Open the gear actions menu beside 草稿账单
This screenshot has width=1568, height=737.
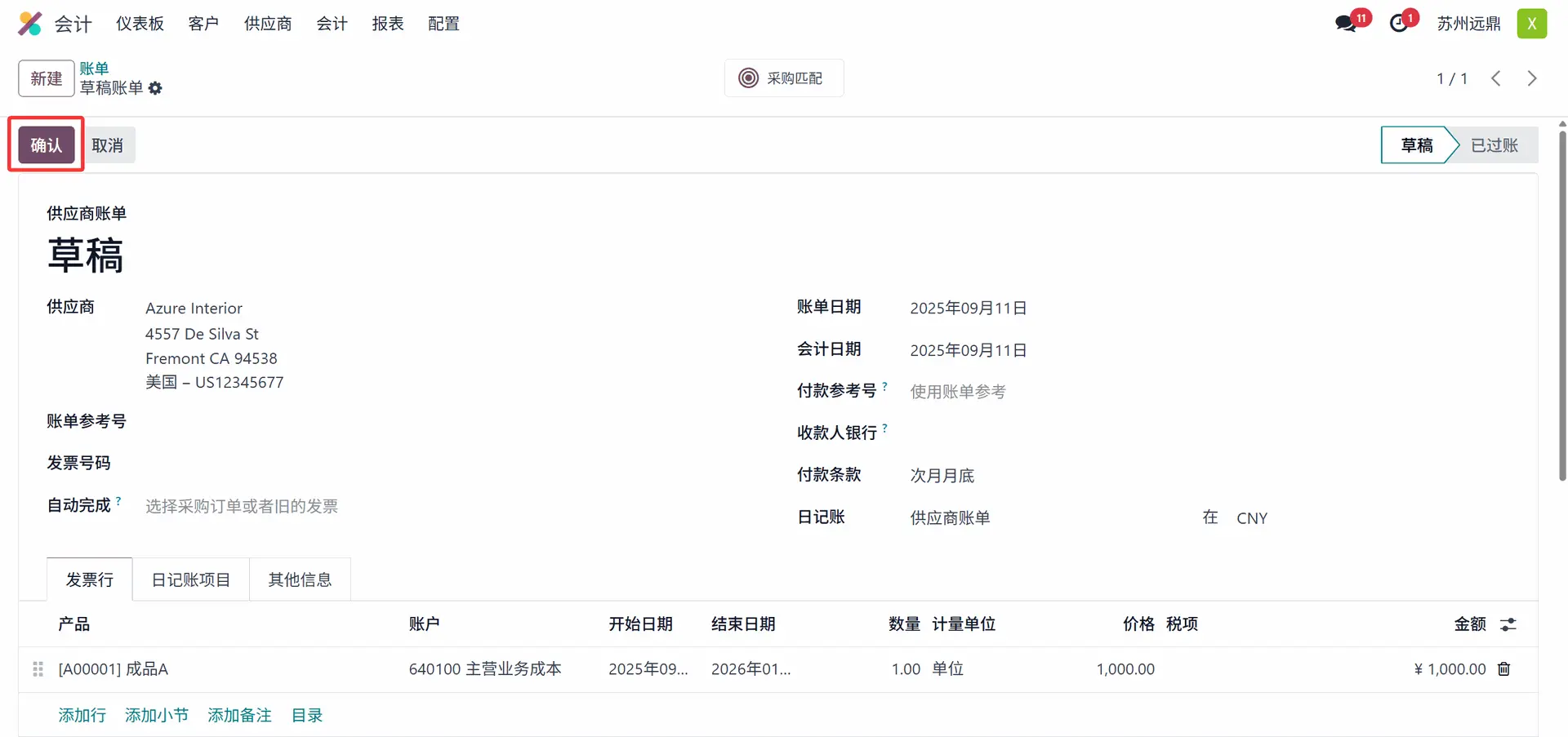click(x=155, y=88)
